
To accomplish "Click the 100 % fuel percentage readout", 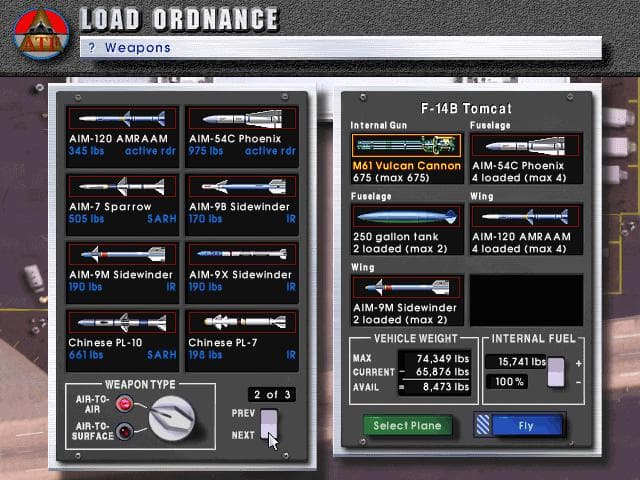I will click(x=507, y=382).
